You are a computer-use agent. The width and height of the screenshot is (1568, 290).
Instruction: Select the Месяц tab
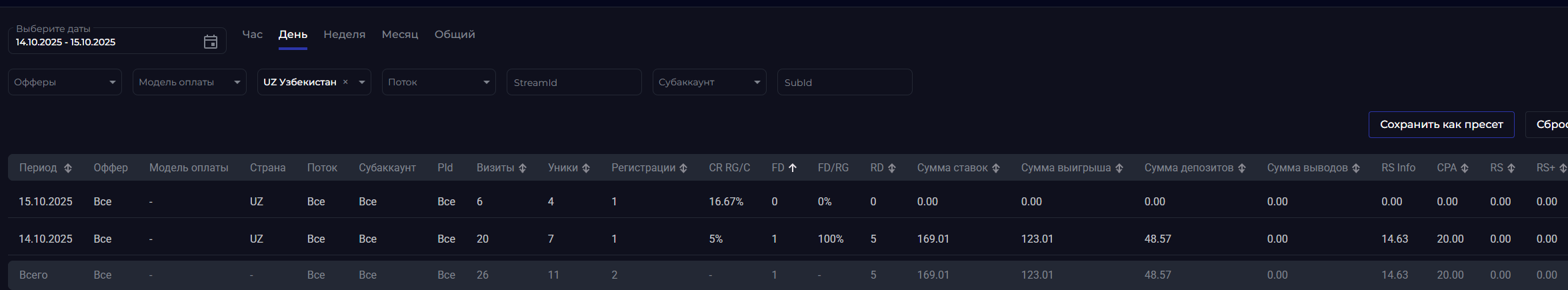pos(400,35)
